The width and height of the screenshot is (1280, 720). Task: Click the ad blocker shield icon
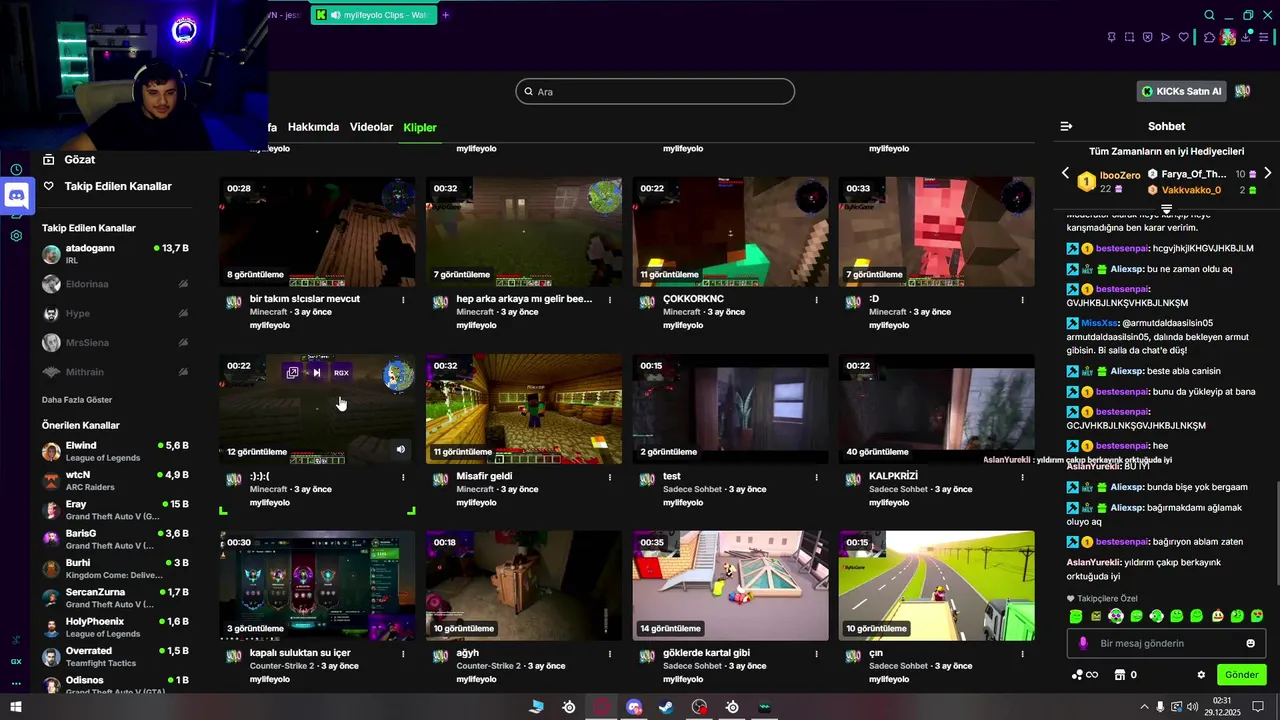tap(1147, 37)
